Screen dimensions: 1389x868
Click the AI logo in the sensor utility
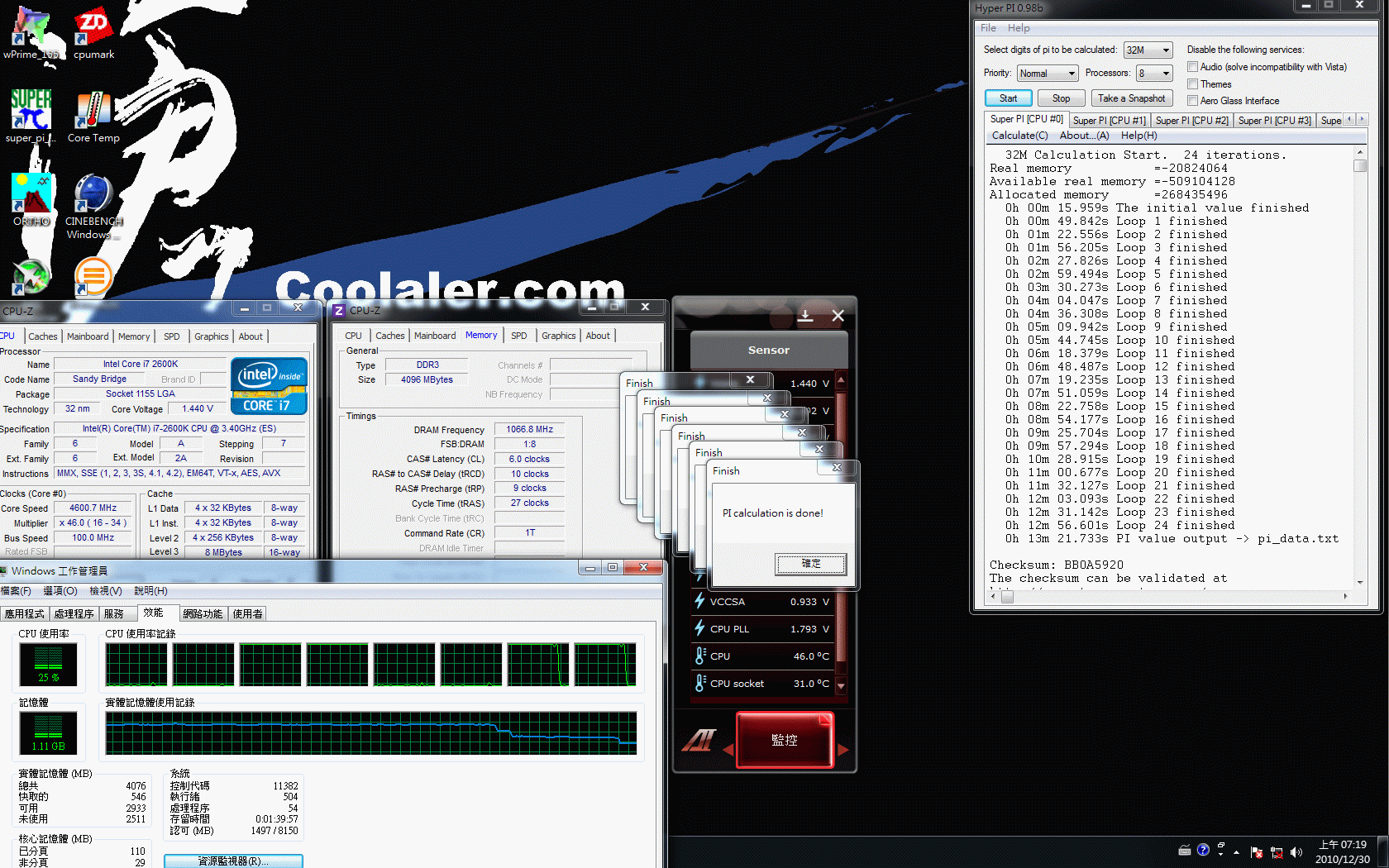(699, 739)
